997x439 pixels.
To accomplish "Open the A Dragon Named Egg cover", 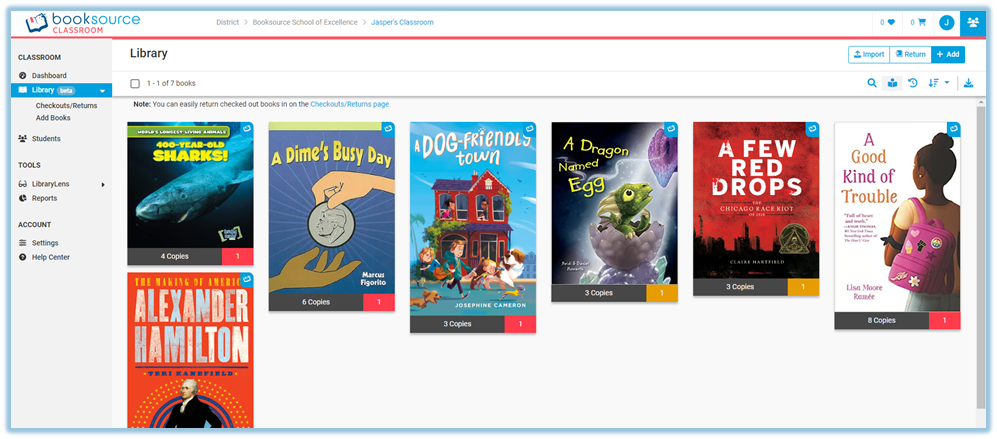I will pos(614,204).
